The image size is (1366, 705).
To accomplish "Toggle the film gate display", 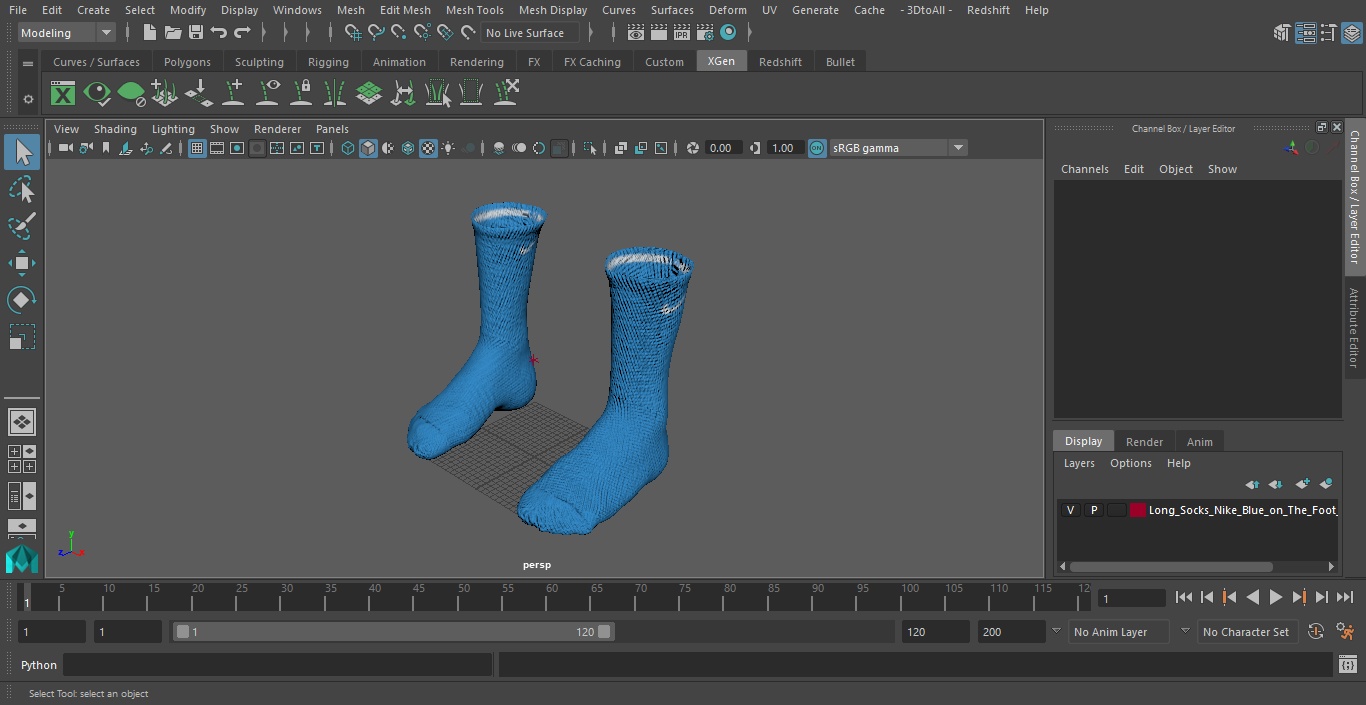I will pos(217,148).
